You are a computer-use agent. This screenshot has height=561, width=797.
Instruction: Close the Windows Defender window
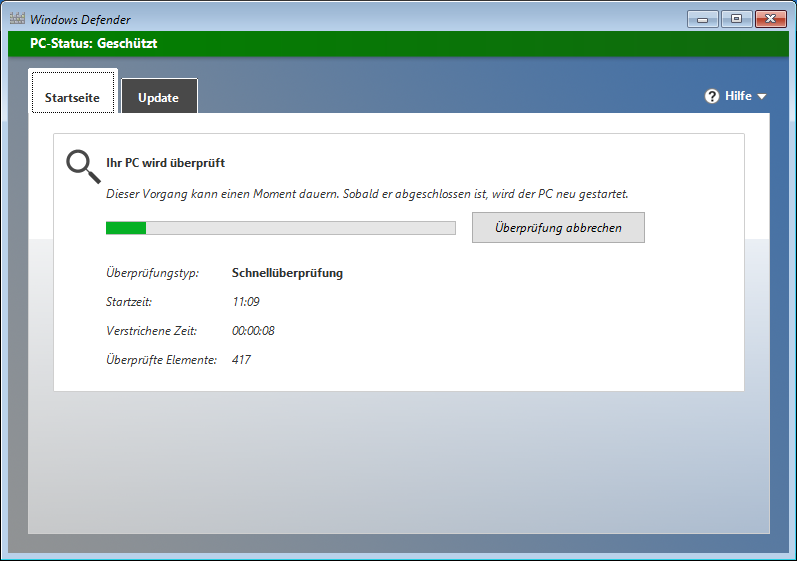pos(770,18)
